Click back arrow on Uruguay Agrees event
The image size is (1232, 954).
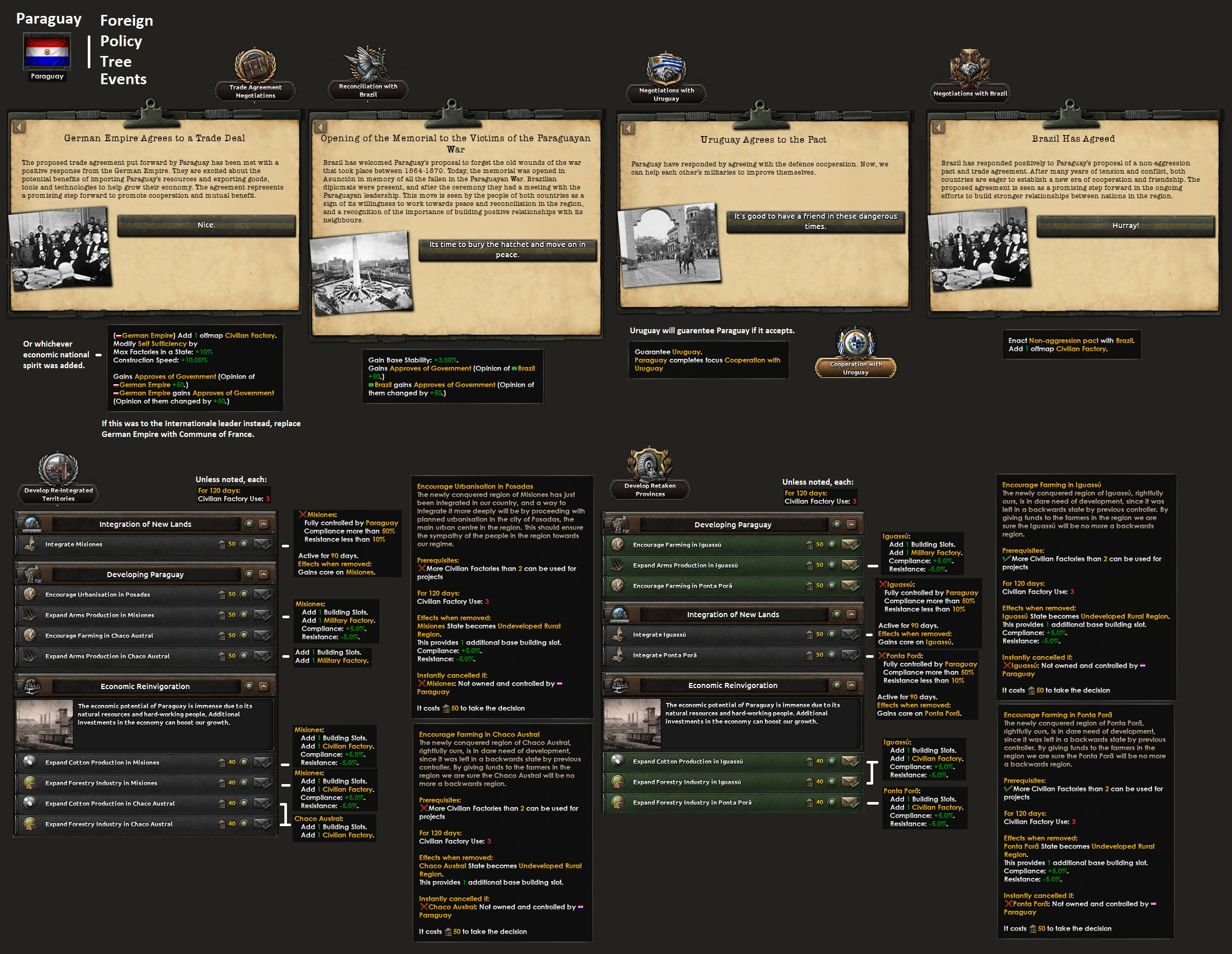tap(628, 129)
